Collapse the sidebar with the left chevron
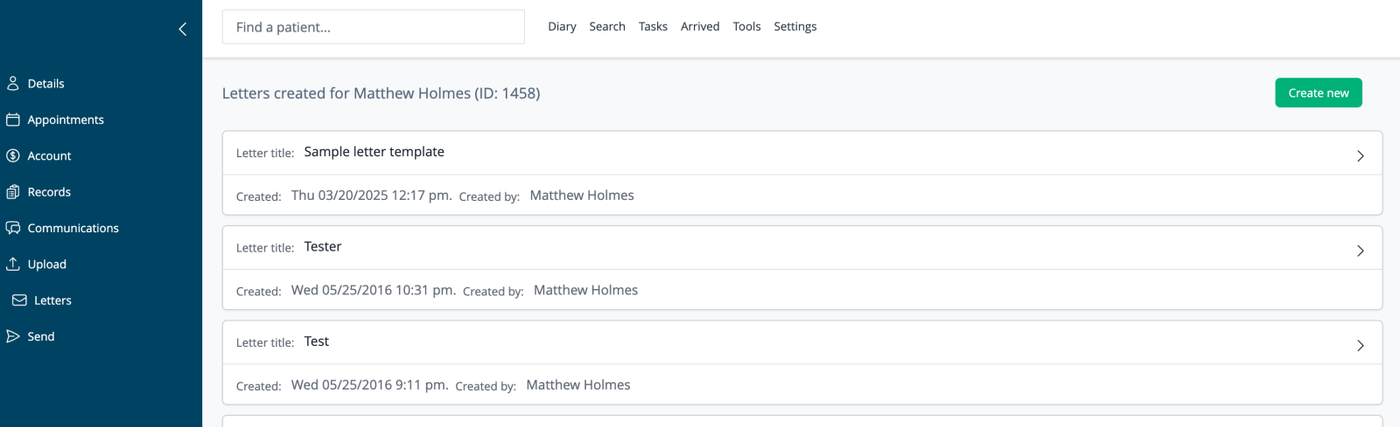 click(x=182, y=29)
